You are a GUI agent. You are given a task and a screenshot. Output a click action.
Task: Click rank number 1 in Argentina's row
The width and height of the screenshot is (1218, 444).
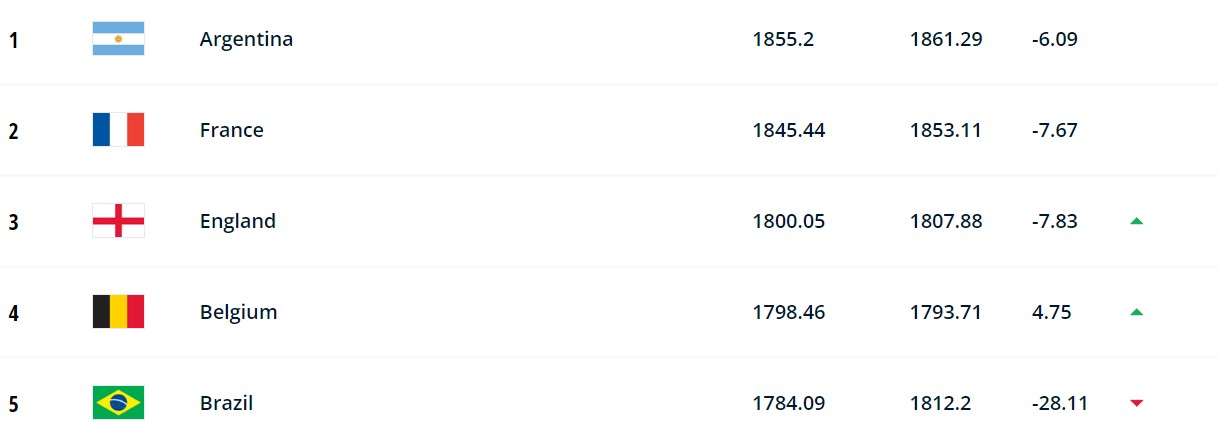[x=13, y=40]
